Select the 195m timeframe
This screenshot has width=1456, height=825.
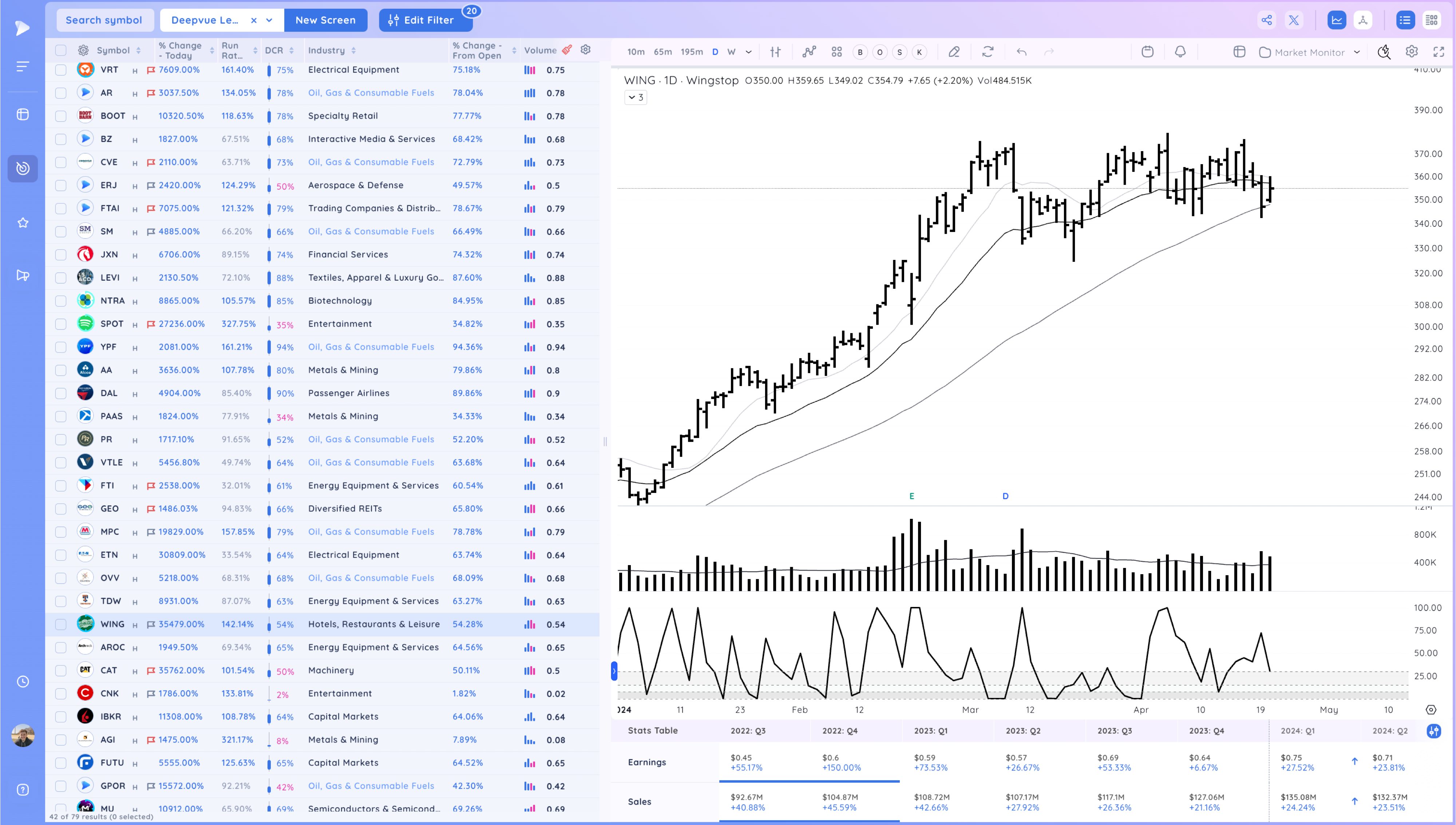pyautogui.click(x=692, y=52)
